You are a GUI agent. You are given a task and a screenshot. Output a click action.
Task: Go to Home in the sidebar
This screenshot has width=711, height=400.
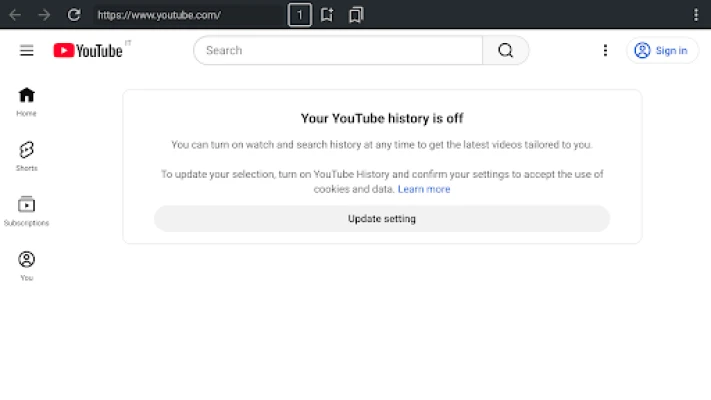[x=27, y=101]
